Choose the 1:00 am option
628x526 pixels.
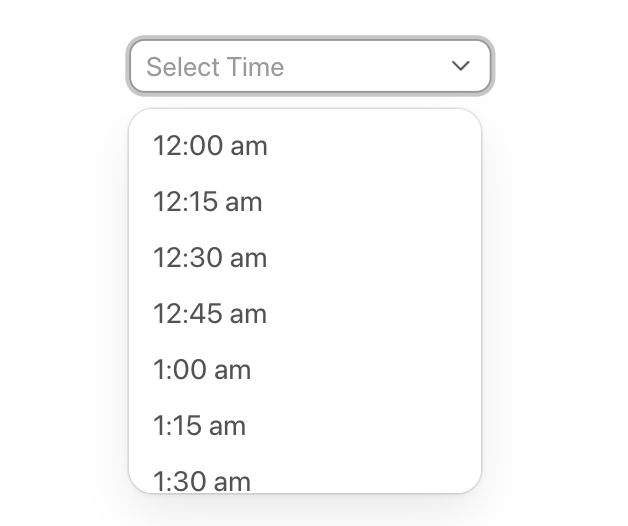(x=202, y=370)
